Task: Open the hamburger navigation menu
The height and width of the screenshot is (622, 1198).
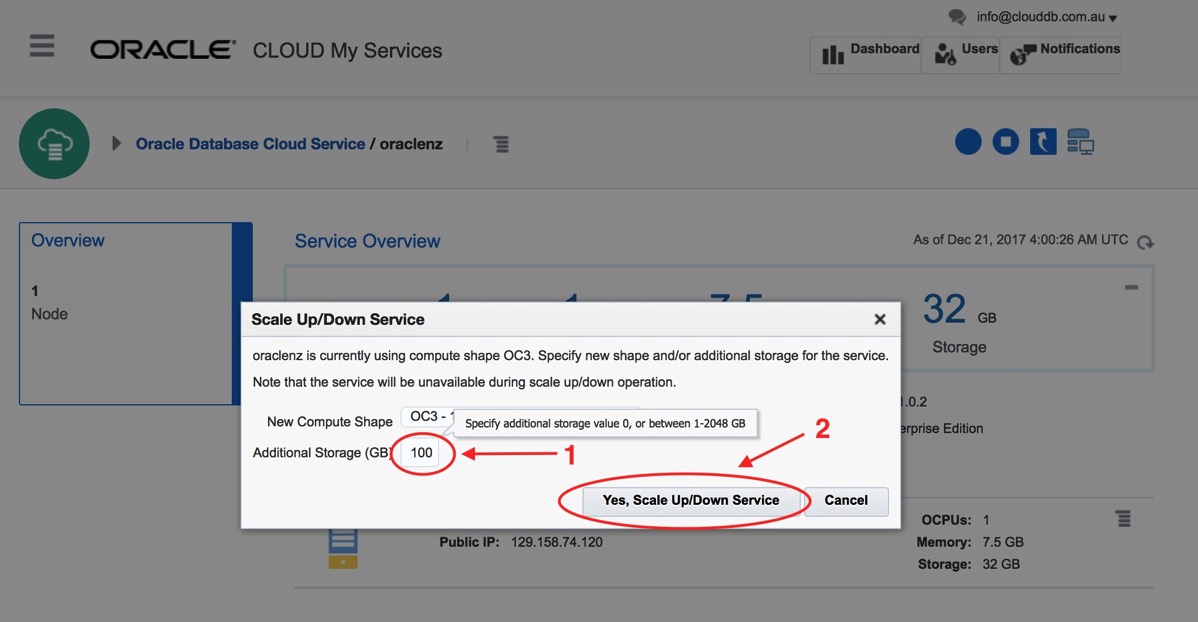Action: click(x=42, y=46)
